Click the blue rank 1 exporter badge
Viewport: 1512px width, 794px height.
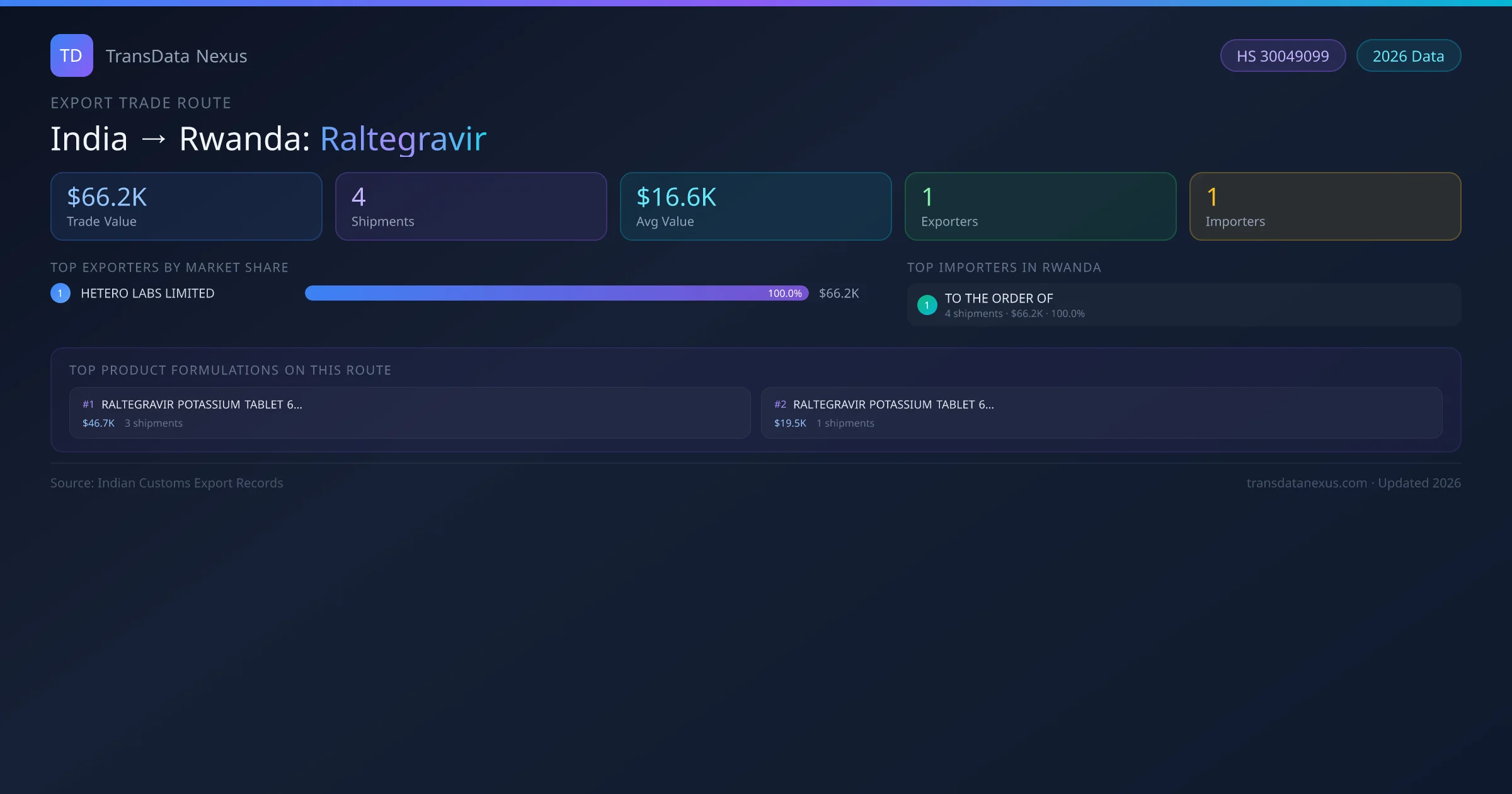point(60,293)
